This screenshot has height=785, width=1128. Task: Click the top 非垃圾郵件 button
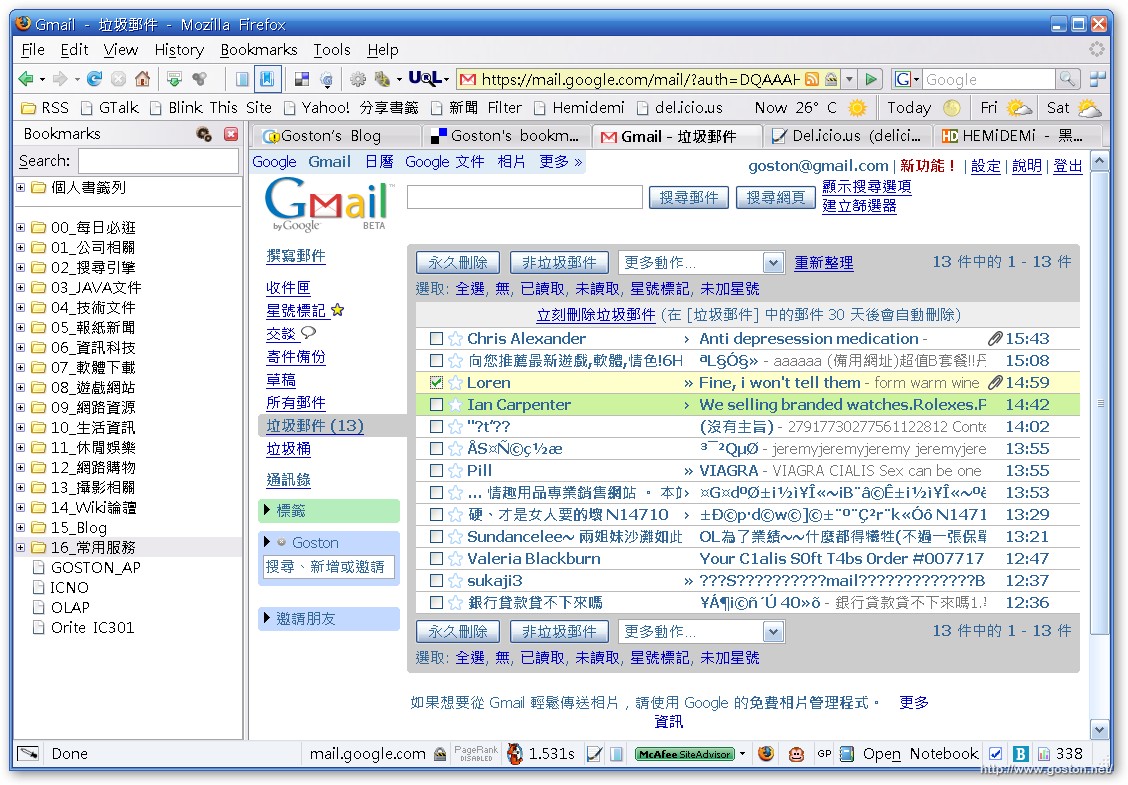coord(559,263)
